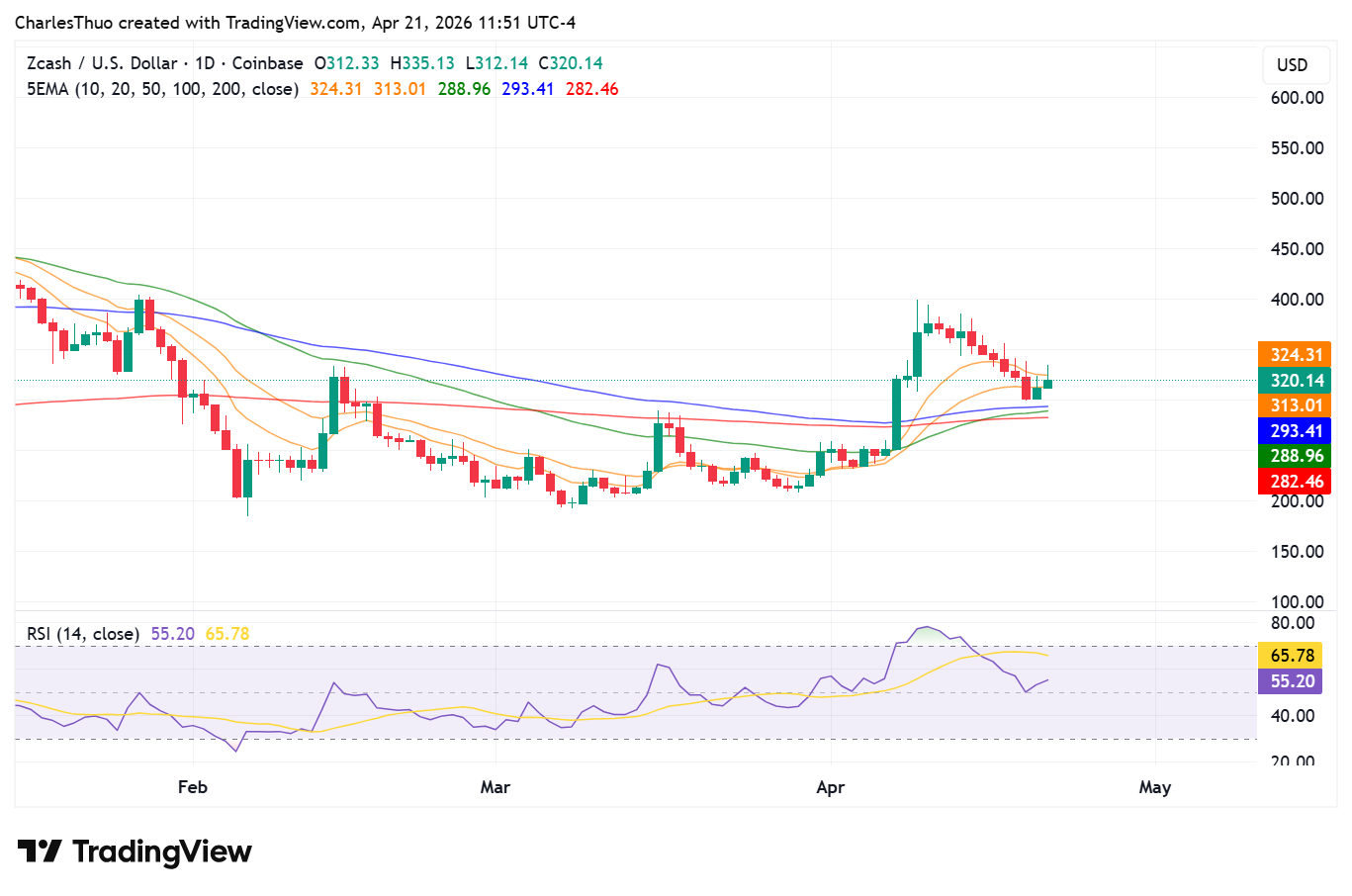Select the red 282.46 EMA price label

[x=1295, y=482]
